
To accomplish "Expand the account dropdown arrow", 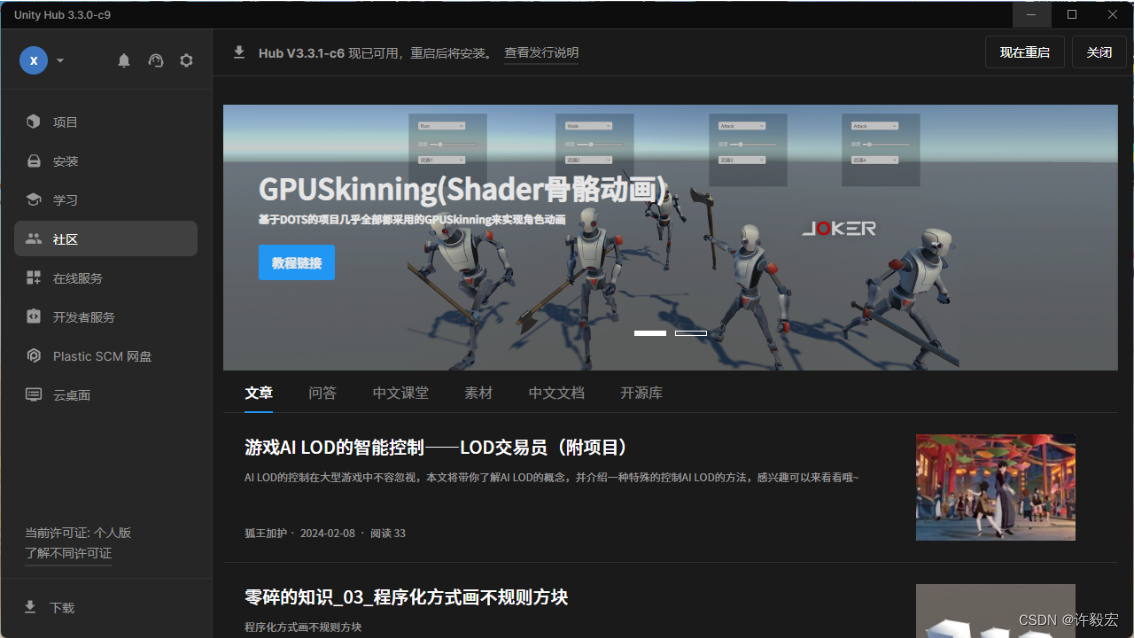I will tap(60, 61).
